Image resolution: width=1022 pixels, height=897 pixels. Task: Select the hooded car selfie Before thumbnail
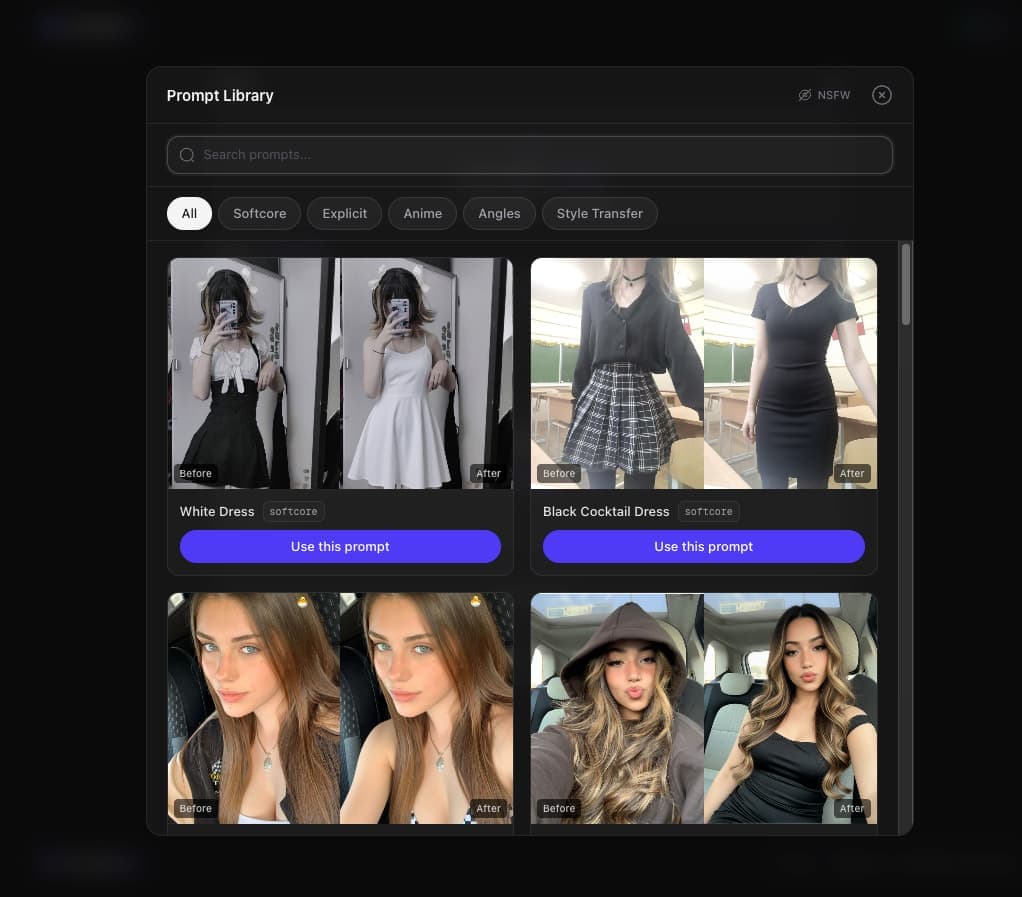617,708
